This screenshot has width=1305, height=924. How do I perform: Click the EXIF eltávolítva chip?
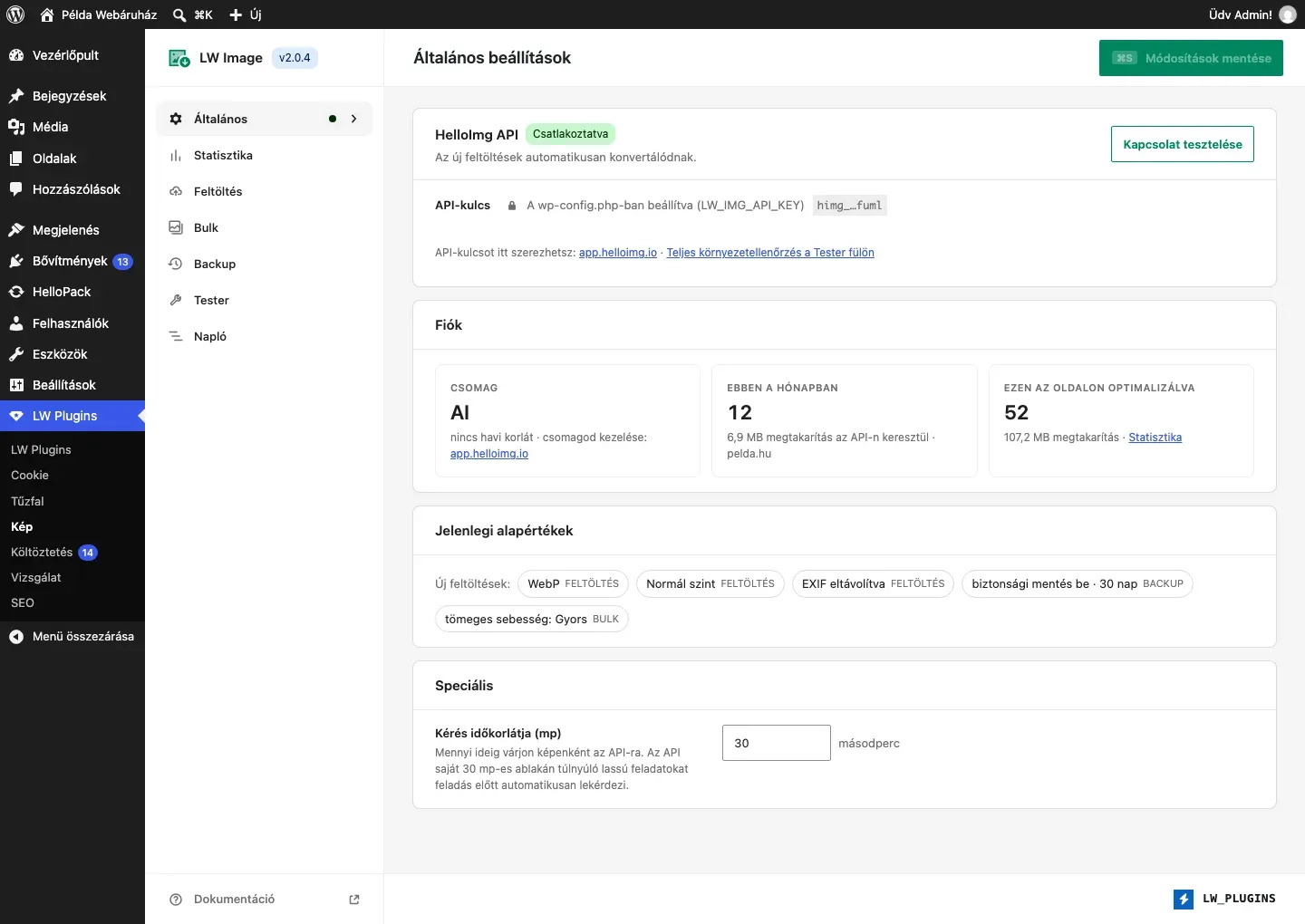873,583
